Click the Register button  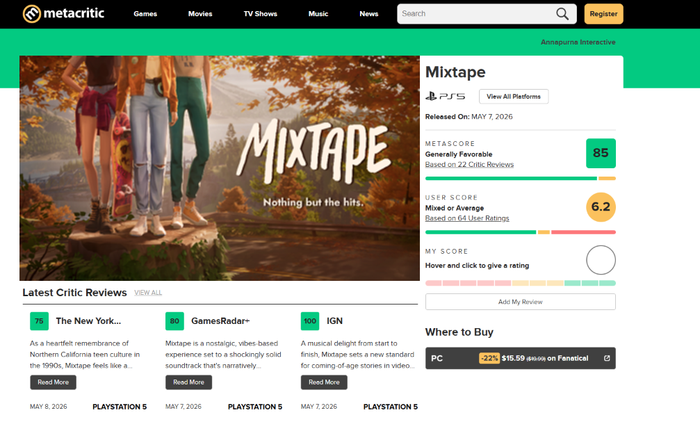603,14
